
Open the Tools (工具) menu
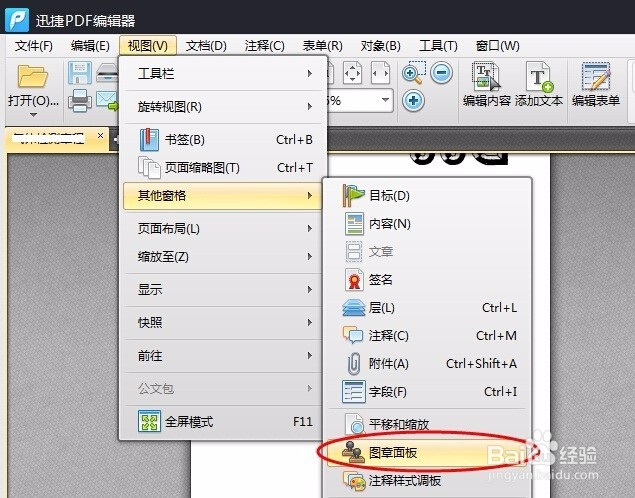click(x=438, y=46)
